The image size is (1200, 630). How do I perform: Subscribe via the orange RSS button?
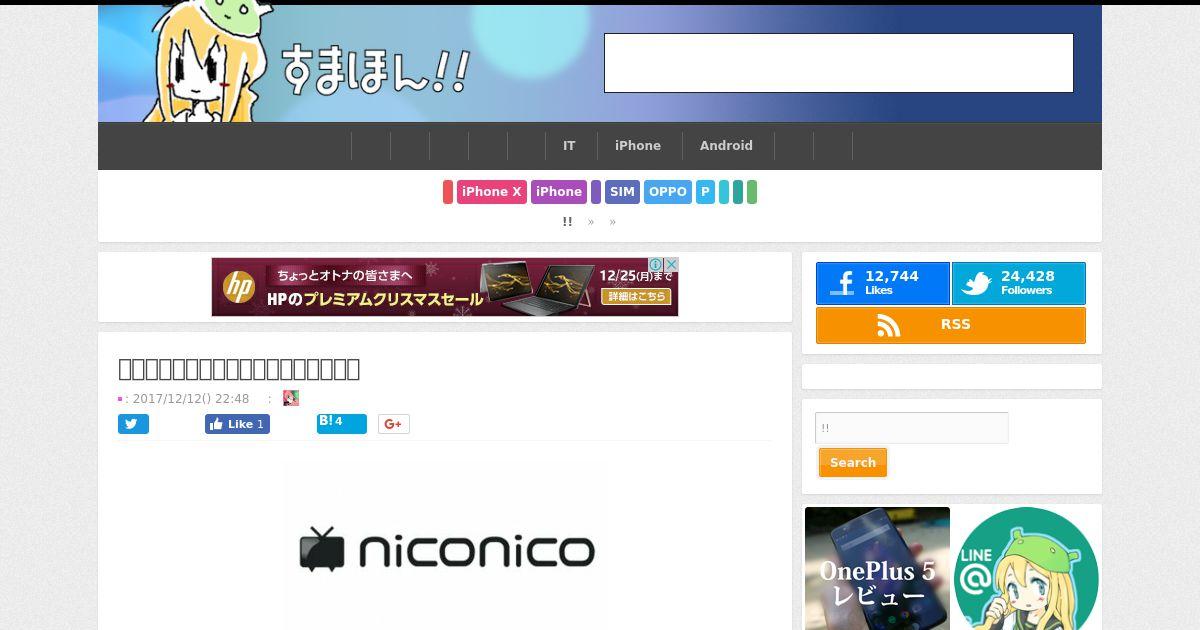[x=950, y=325]
